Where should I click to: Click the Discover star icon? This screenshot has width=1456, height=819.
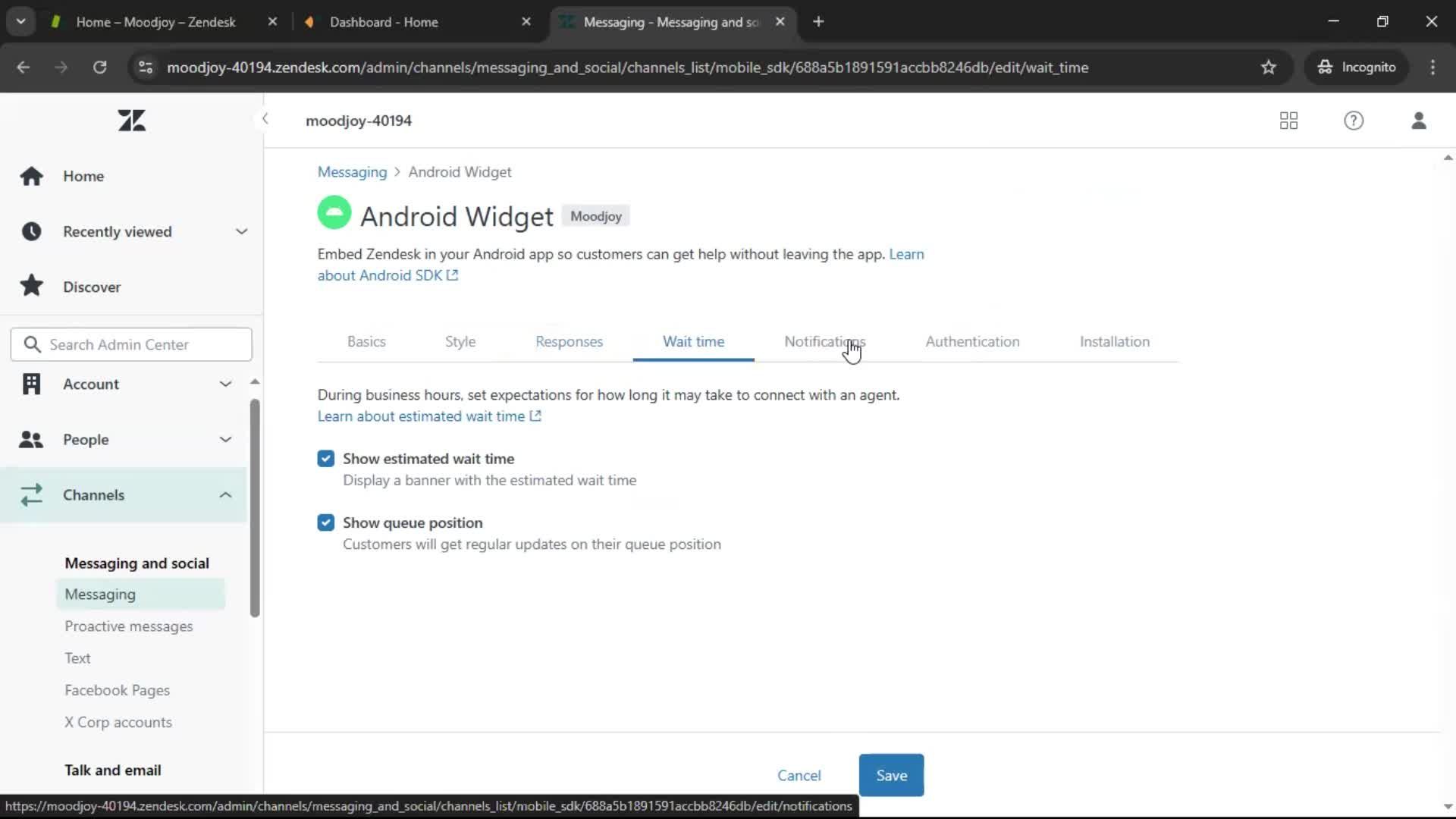tap(31, 286)
